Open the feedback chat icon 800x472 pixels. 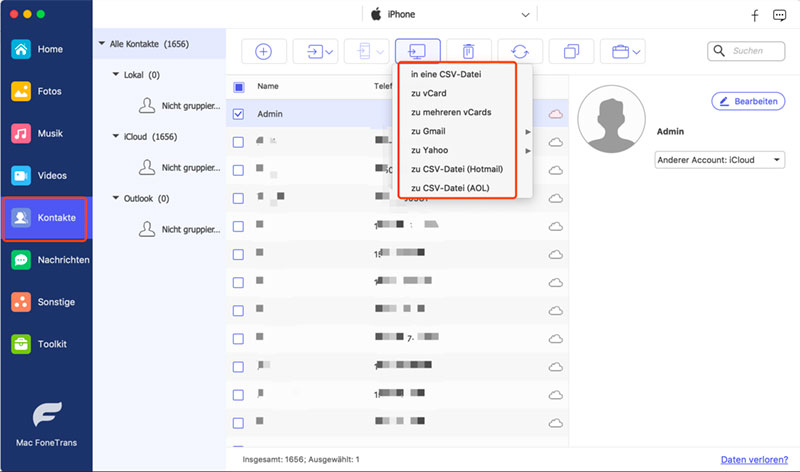tap(779, 15)
